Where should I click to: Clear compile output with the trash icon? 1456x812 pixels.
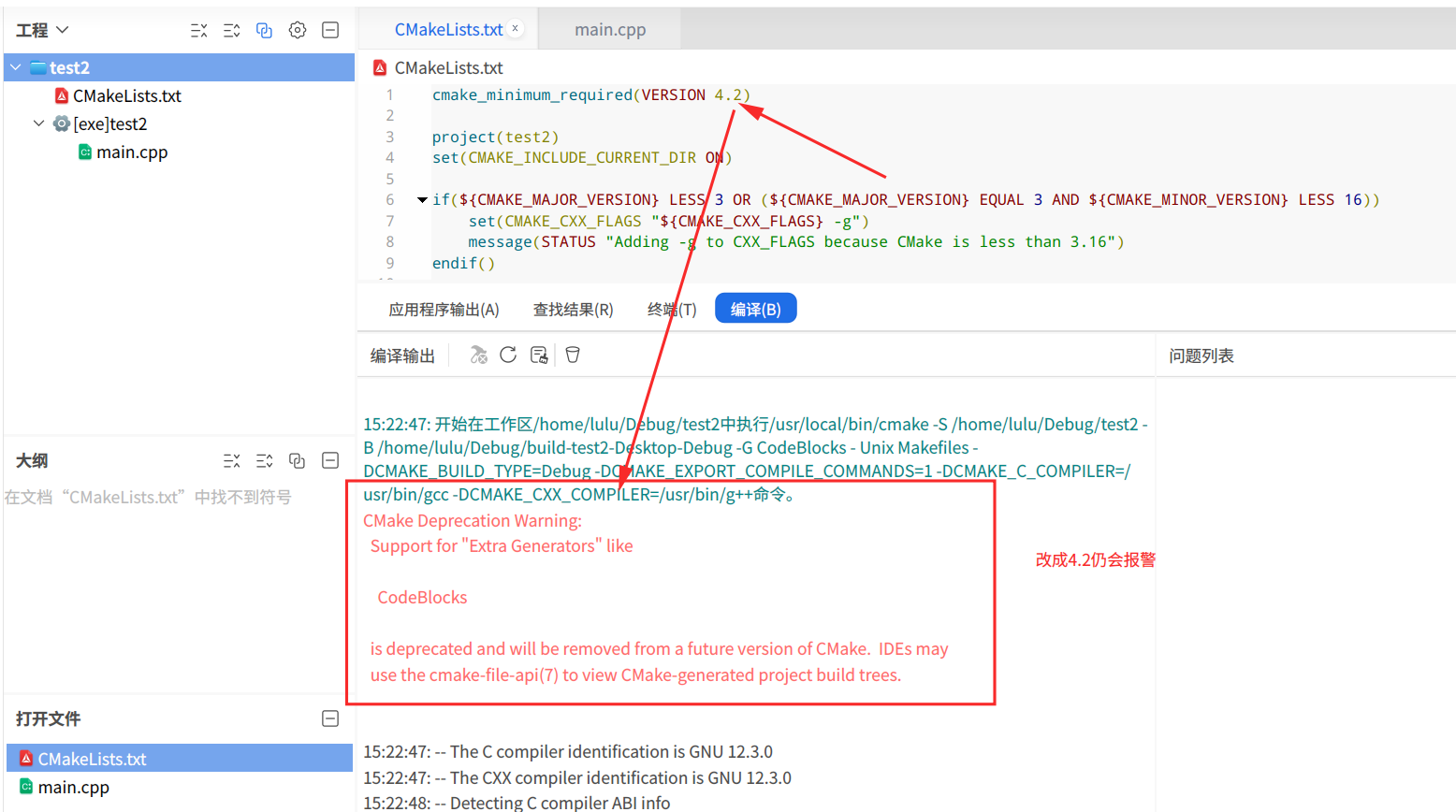(573, 355)
